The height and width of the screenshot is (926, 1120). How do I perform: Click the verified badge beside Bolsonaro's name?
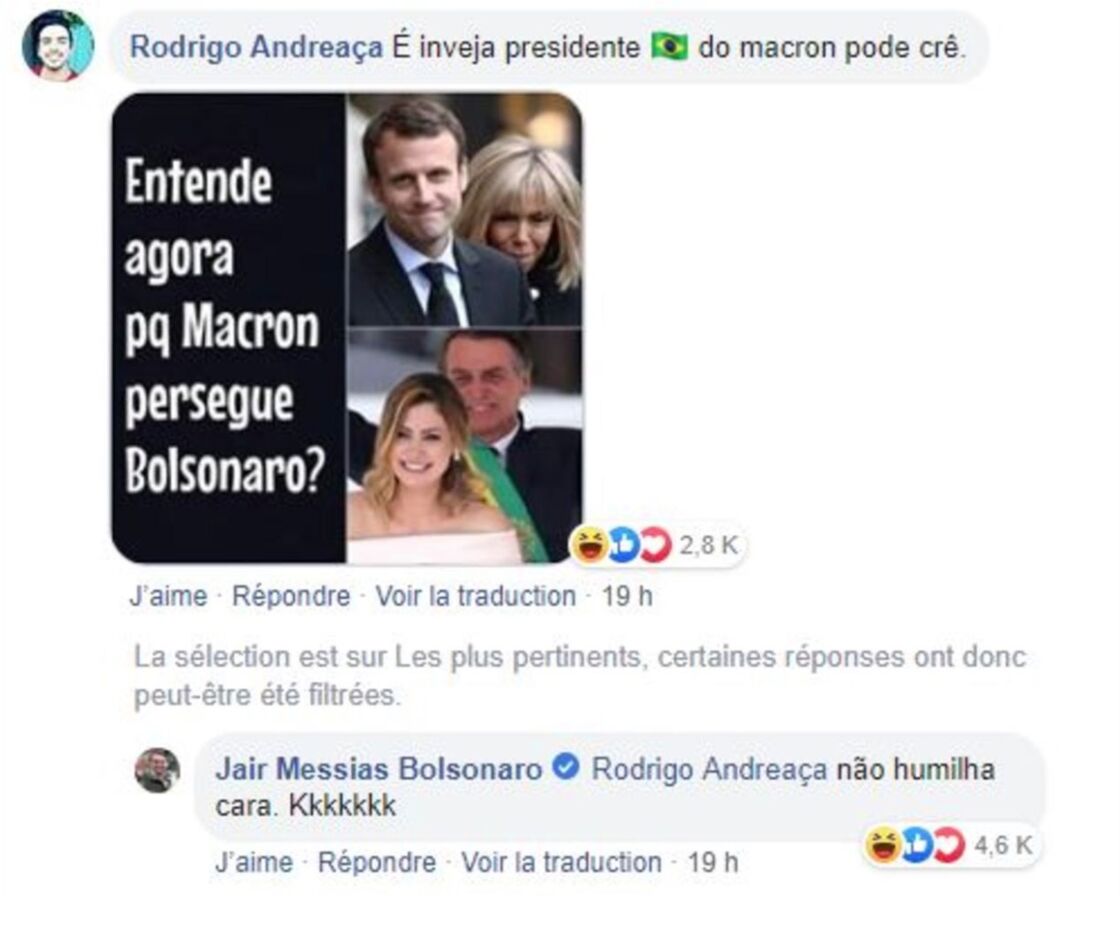click(x=567, y=768)
